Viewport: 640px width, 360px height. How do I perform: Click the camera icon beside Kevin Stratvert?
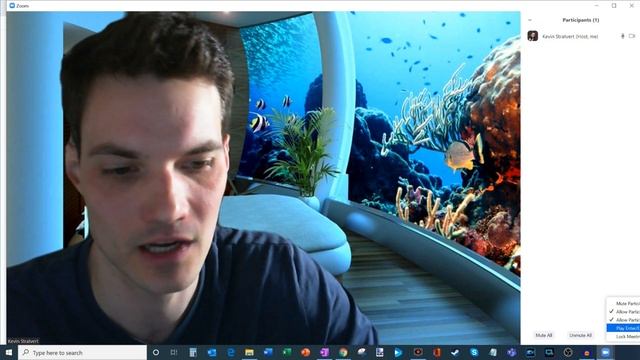tap(632, 36)
